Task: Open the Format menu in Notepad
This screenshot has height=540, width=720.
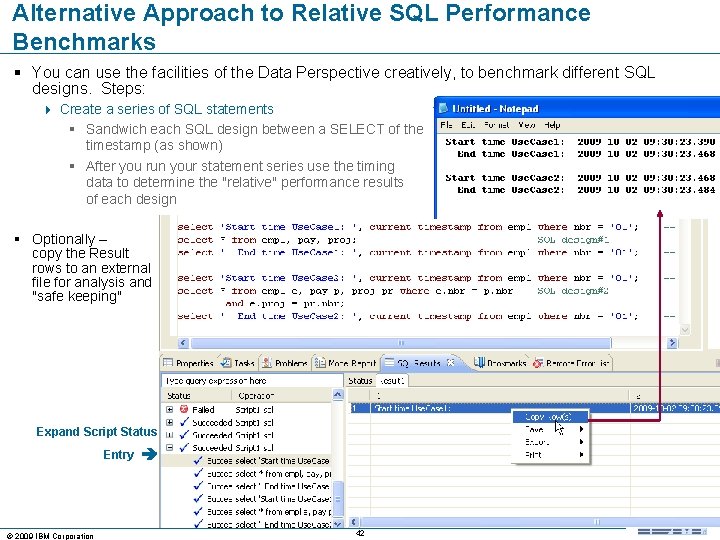Action: click(x=497, y=125)
